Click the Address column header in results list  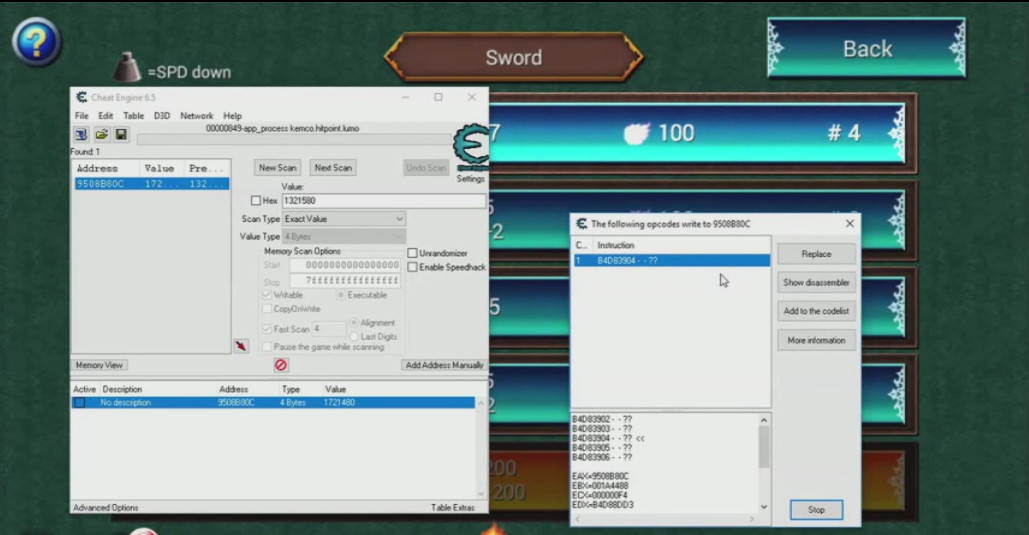pyautogui.click(x=97, y=169)
